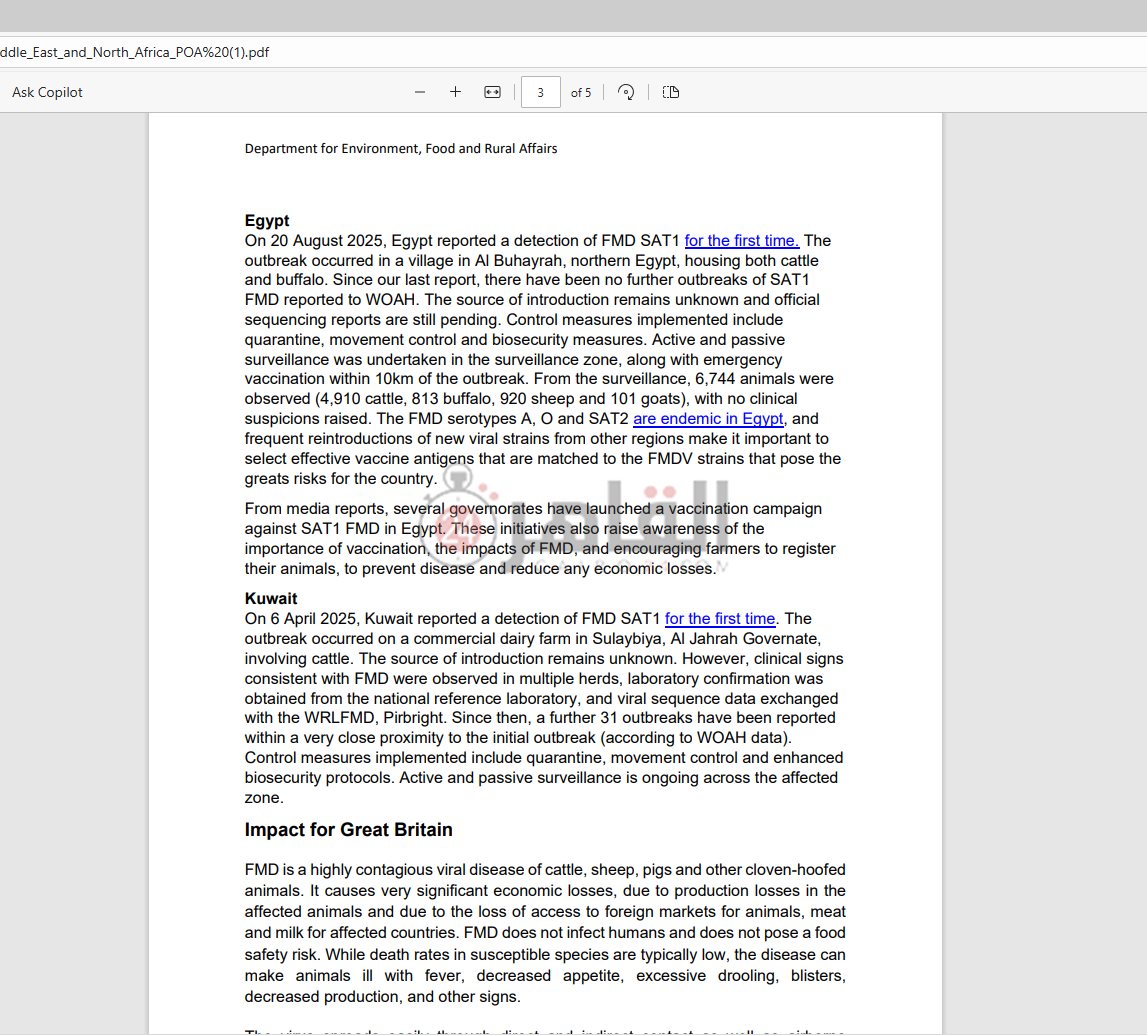Screen dimensions: 1147x1035
Task: Open Egypt's "for the first time" link
Action: tap(741, 240)
